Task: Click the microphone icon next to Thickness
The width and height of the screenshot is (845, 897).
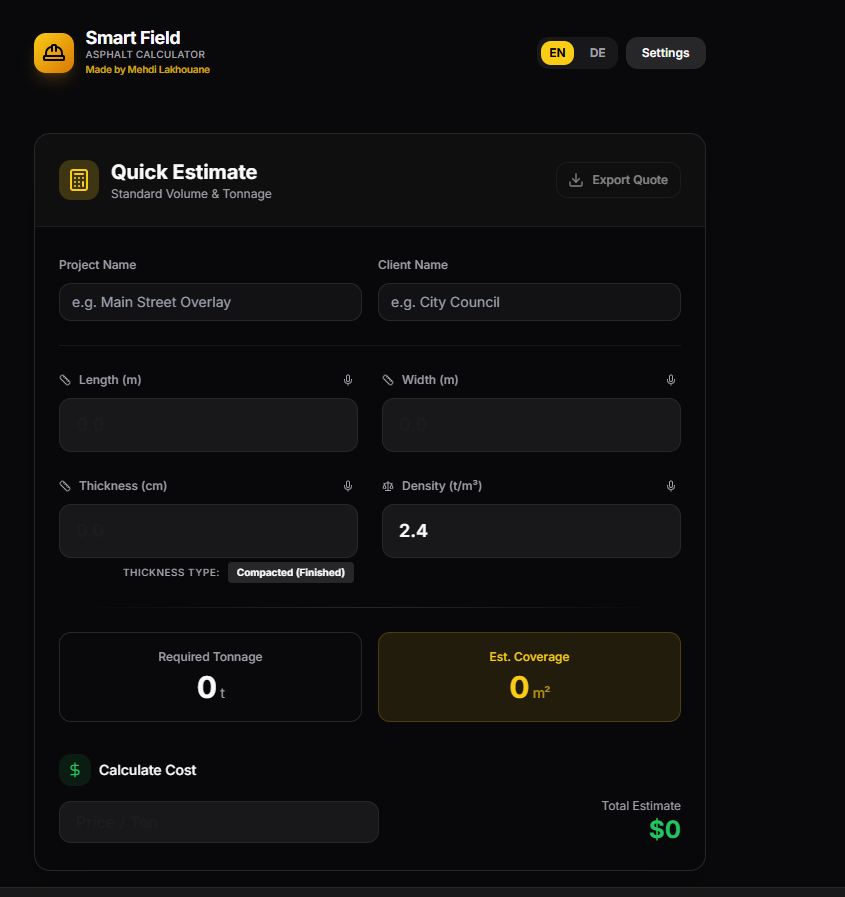Action: coord(348,486)
